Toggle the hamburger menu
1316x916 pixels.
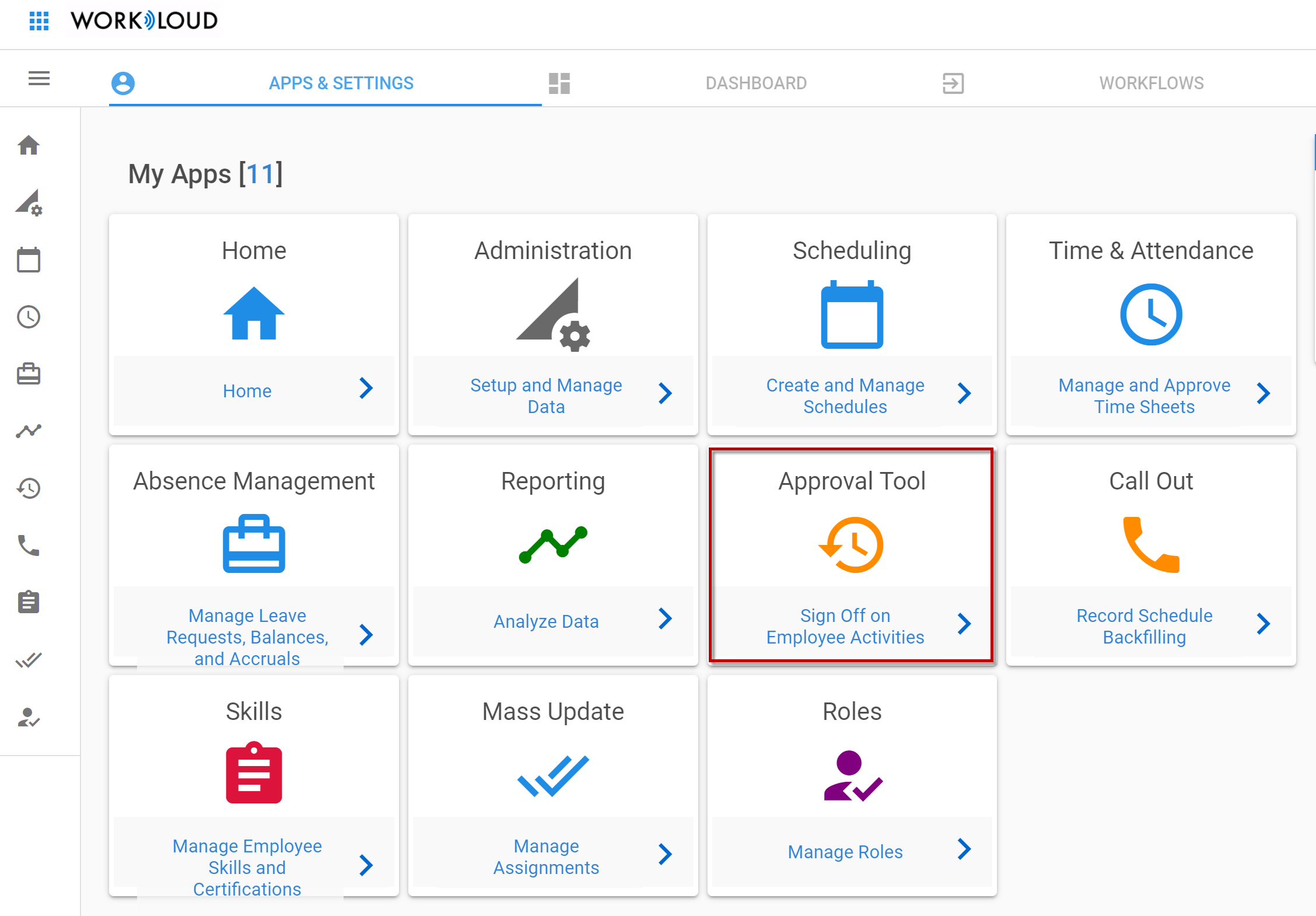(x=39, y=78)
